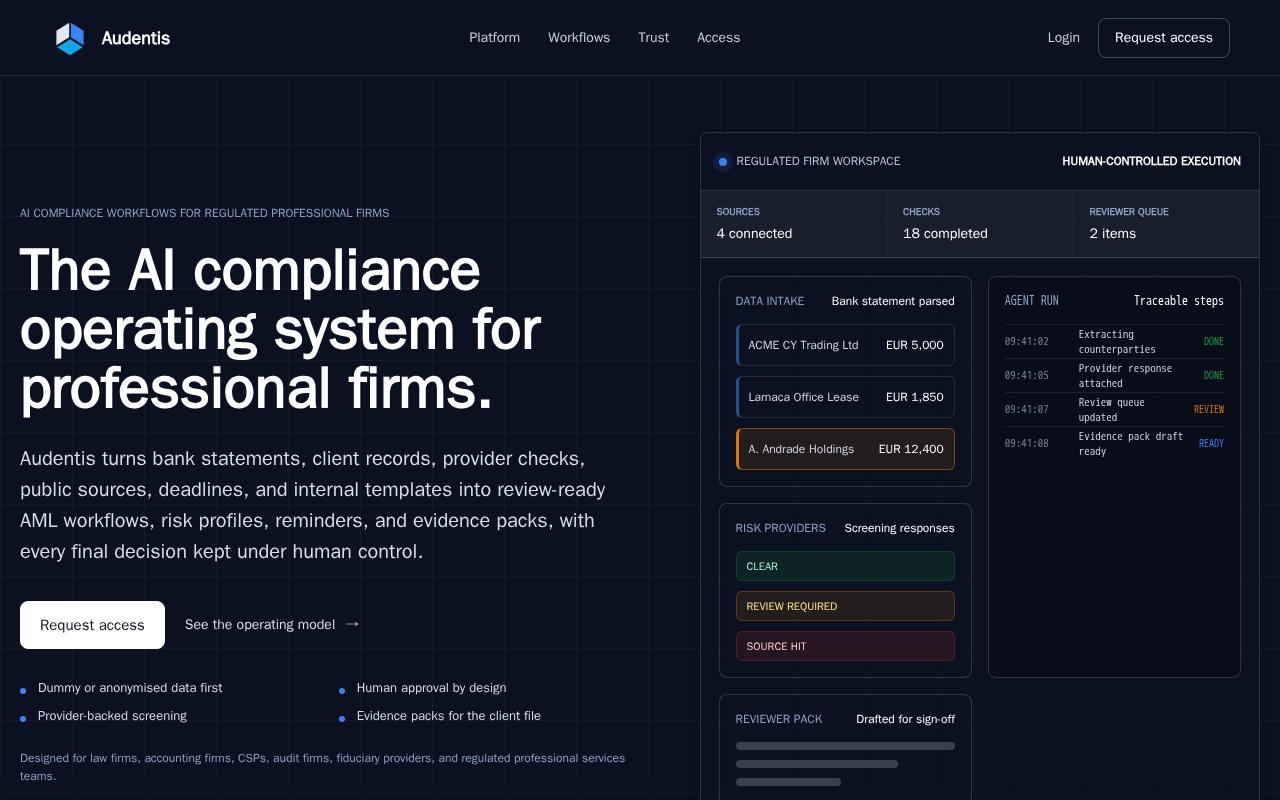Click Evidence packs for the client file bullet
Viewport: 1280px width, 800px height.
tap(449, 716)
